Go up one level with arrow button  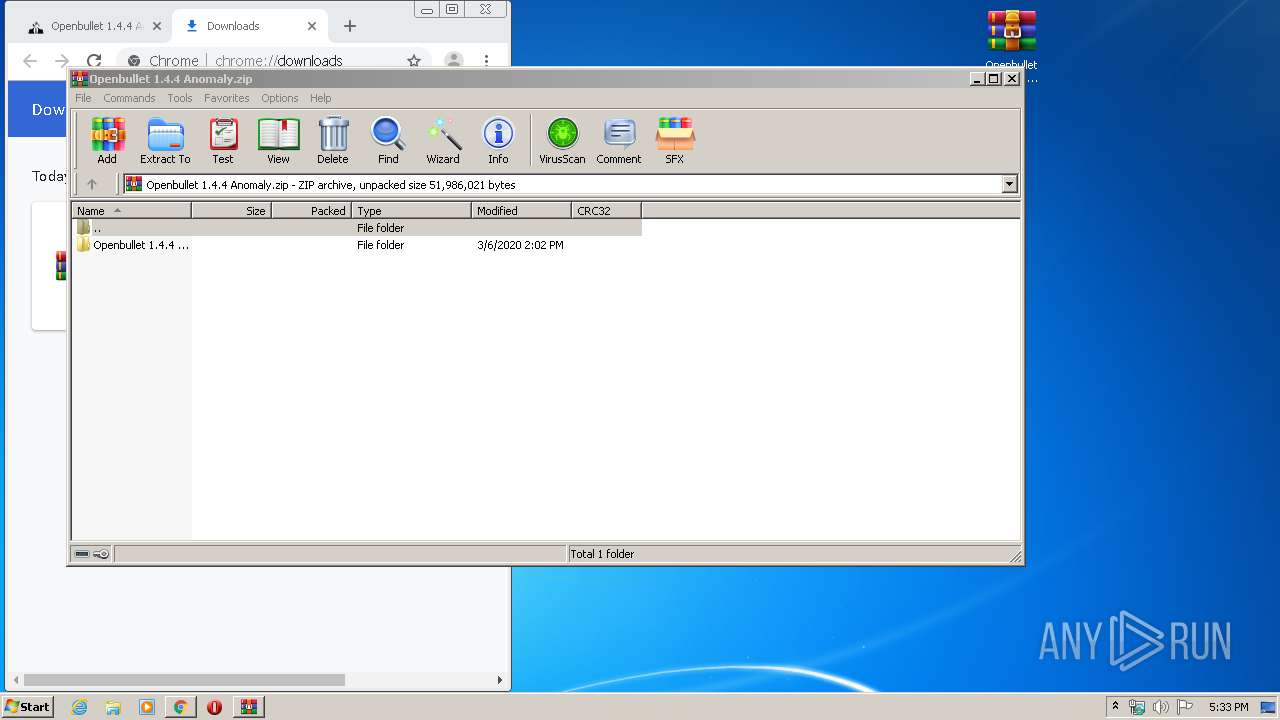(x=92, y=184)
